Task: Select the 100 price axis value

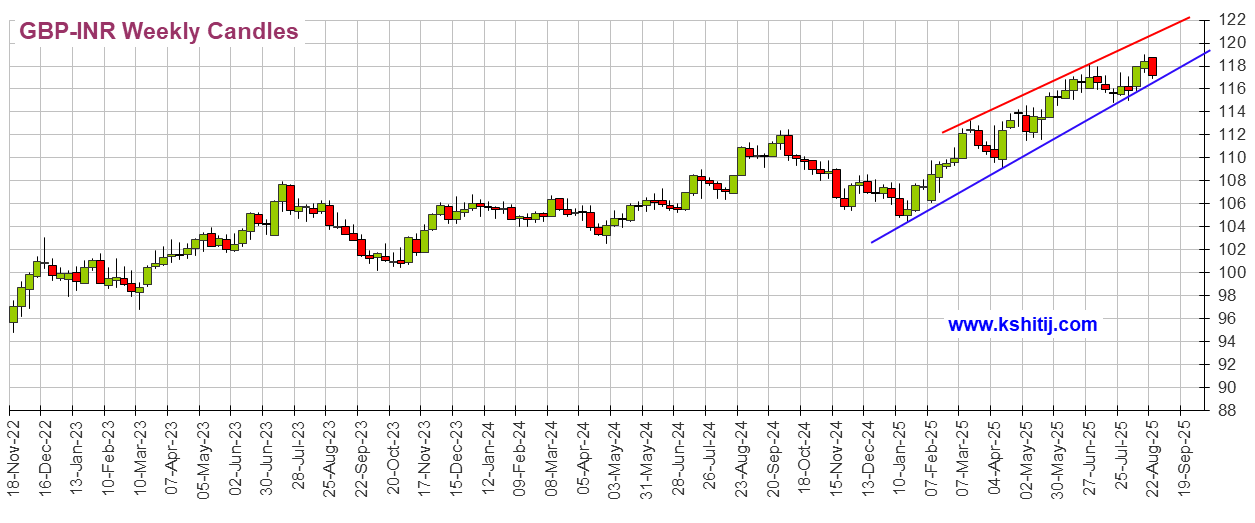Action: pos(1233,272)
